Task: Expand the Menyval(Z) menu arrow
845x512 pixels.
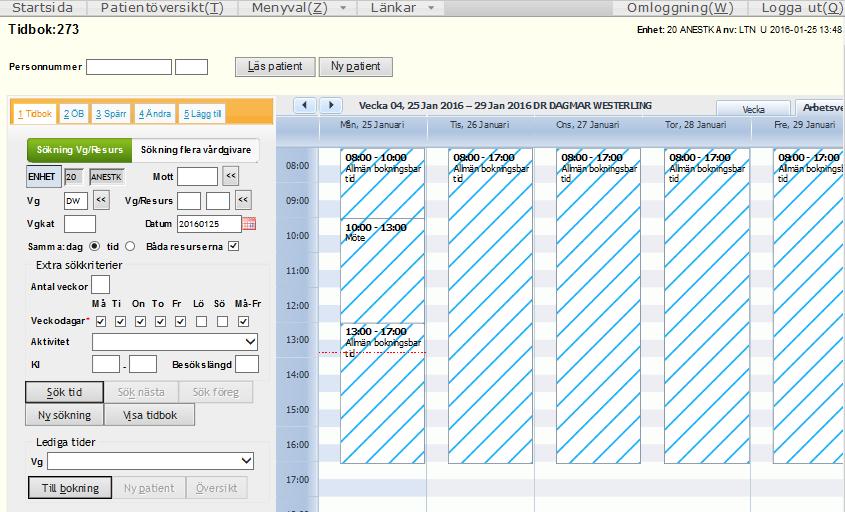Action: tap(343, 8)
